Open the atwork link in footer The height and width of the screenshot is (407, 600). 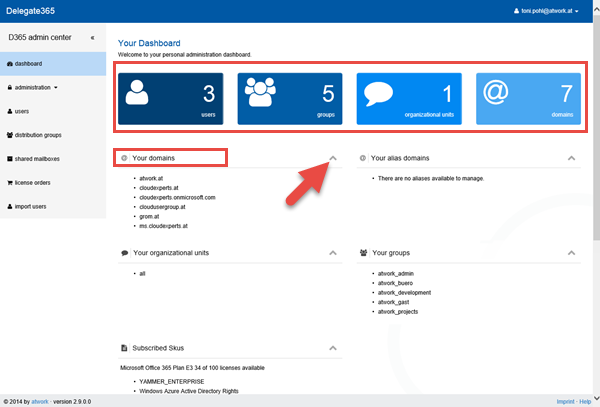pos(40,402)
